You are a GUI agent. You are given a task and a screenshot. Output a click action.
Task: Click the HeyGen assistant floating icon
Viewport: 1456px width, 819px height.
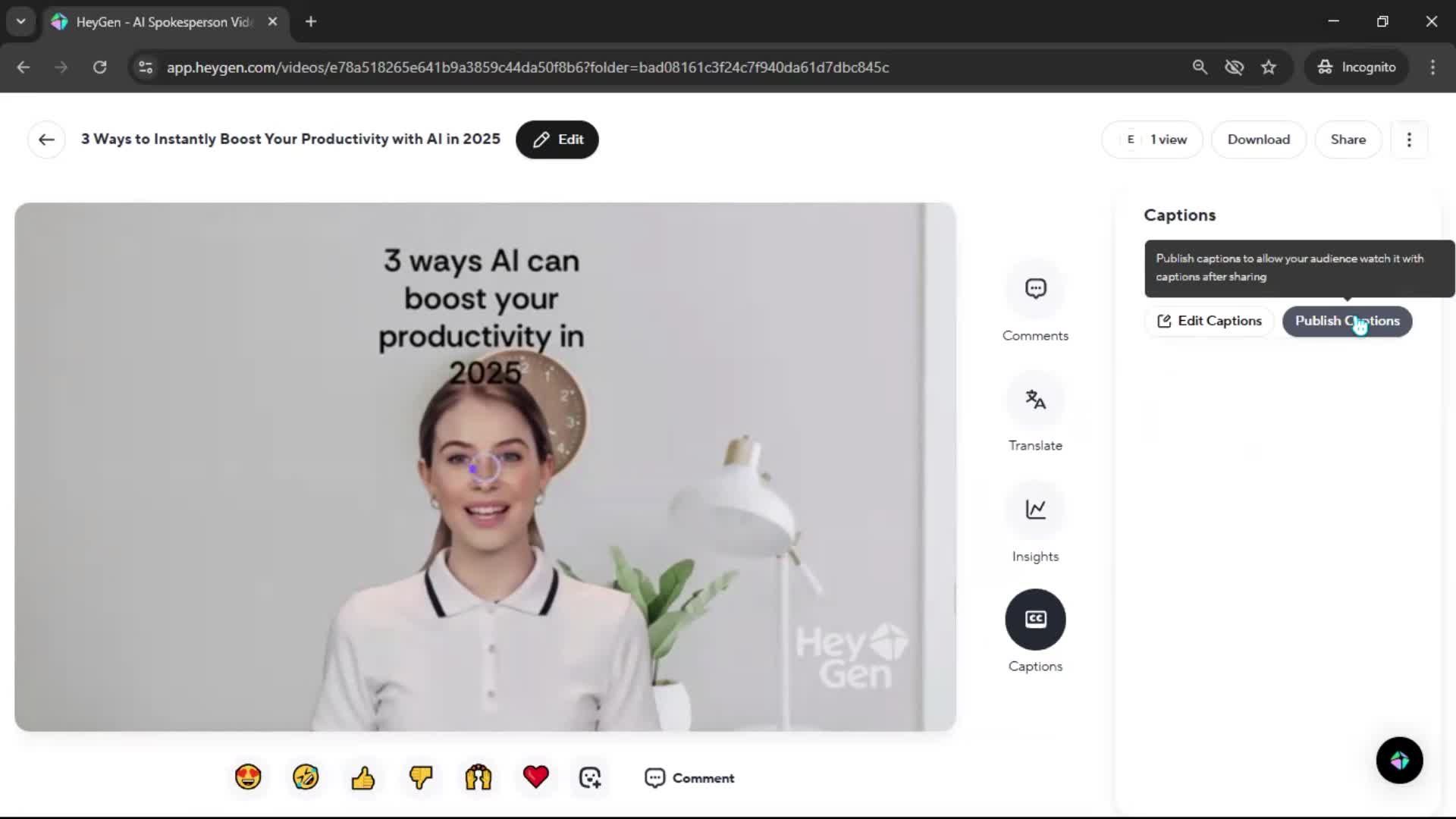click(1399, 760)
